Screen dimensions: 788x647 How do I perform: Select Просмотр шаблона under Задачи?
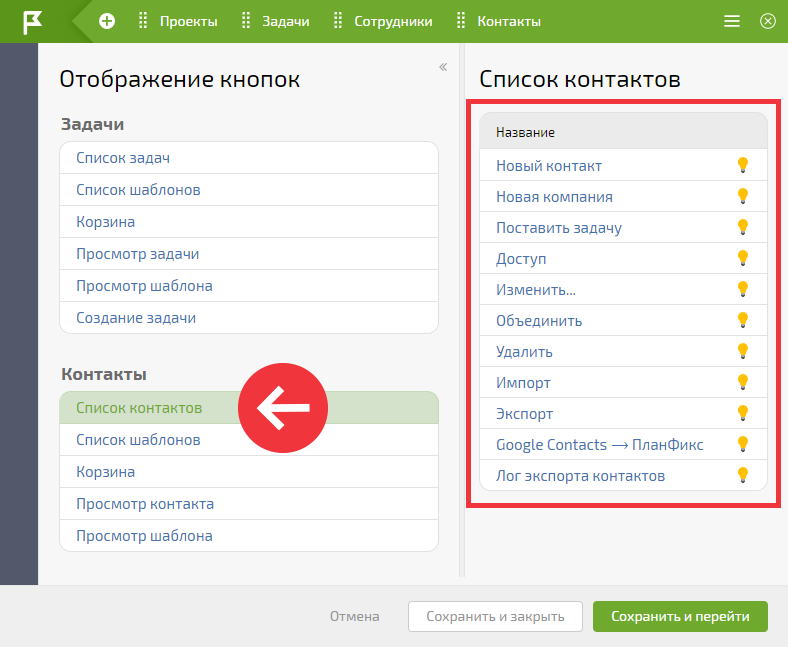[249, 286]
